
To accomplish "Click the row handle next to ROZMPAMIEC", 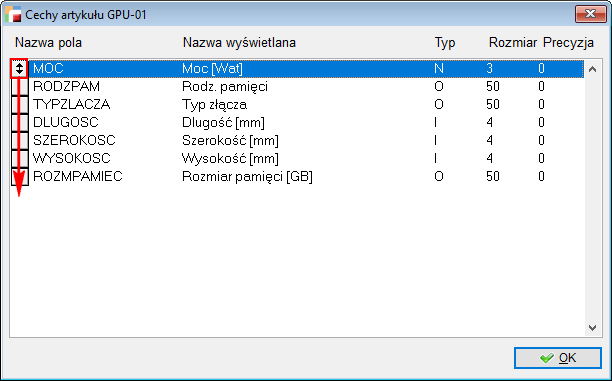I will [20, 176].
